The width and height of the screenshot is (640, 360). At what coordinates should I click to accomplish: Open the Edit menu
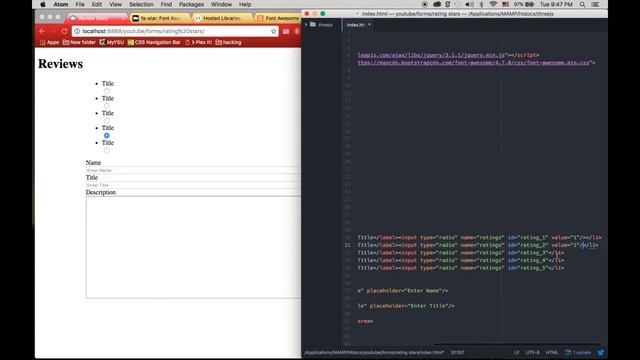[x=97, y=4]
